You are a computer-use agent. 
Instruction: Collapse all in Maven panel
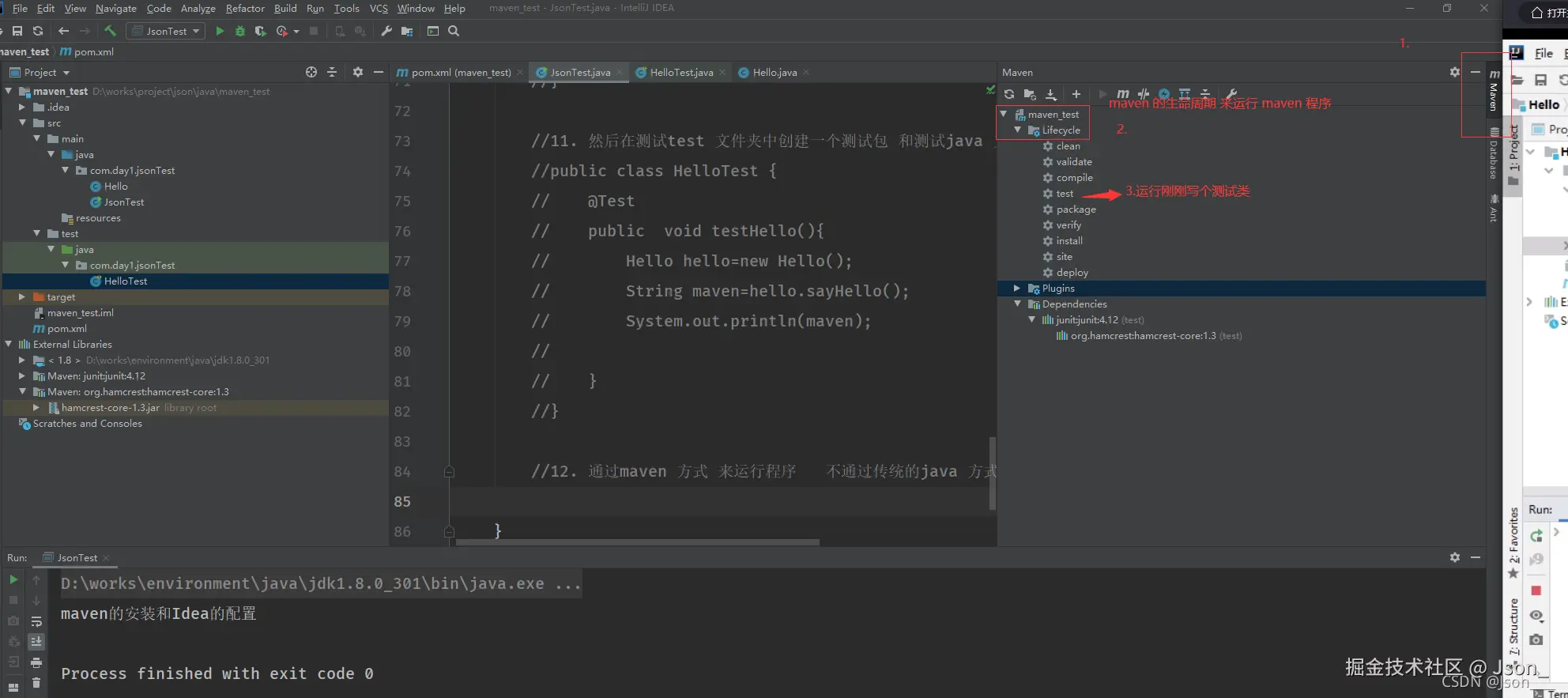click(1205, 94)
